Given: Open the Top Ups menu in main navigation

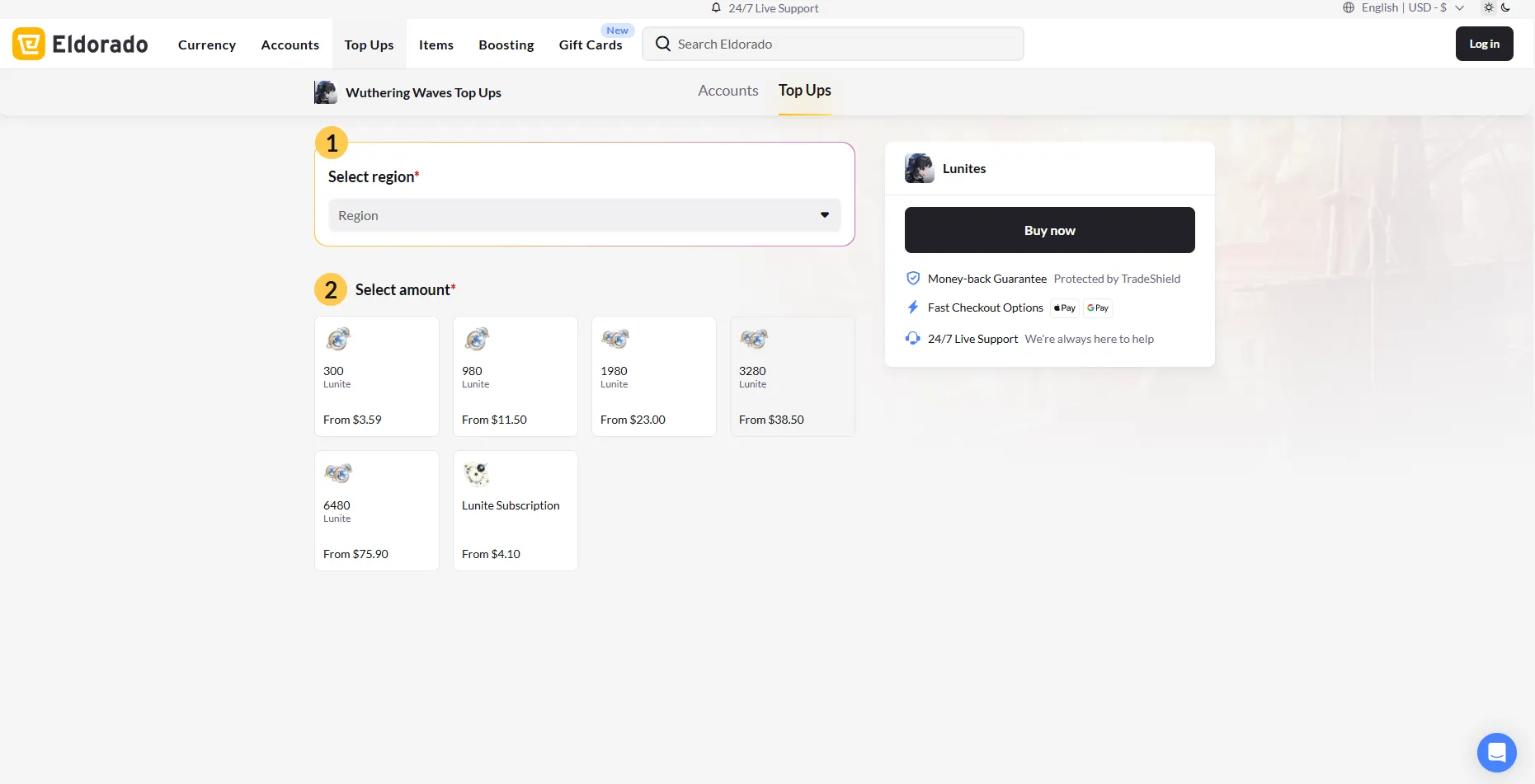Looking at the screenshot, I should 370,45.
